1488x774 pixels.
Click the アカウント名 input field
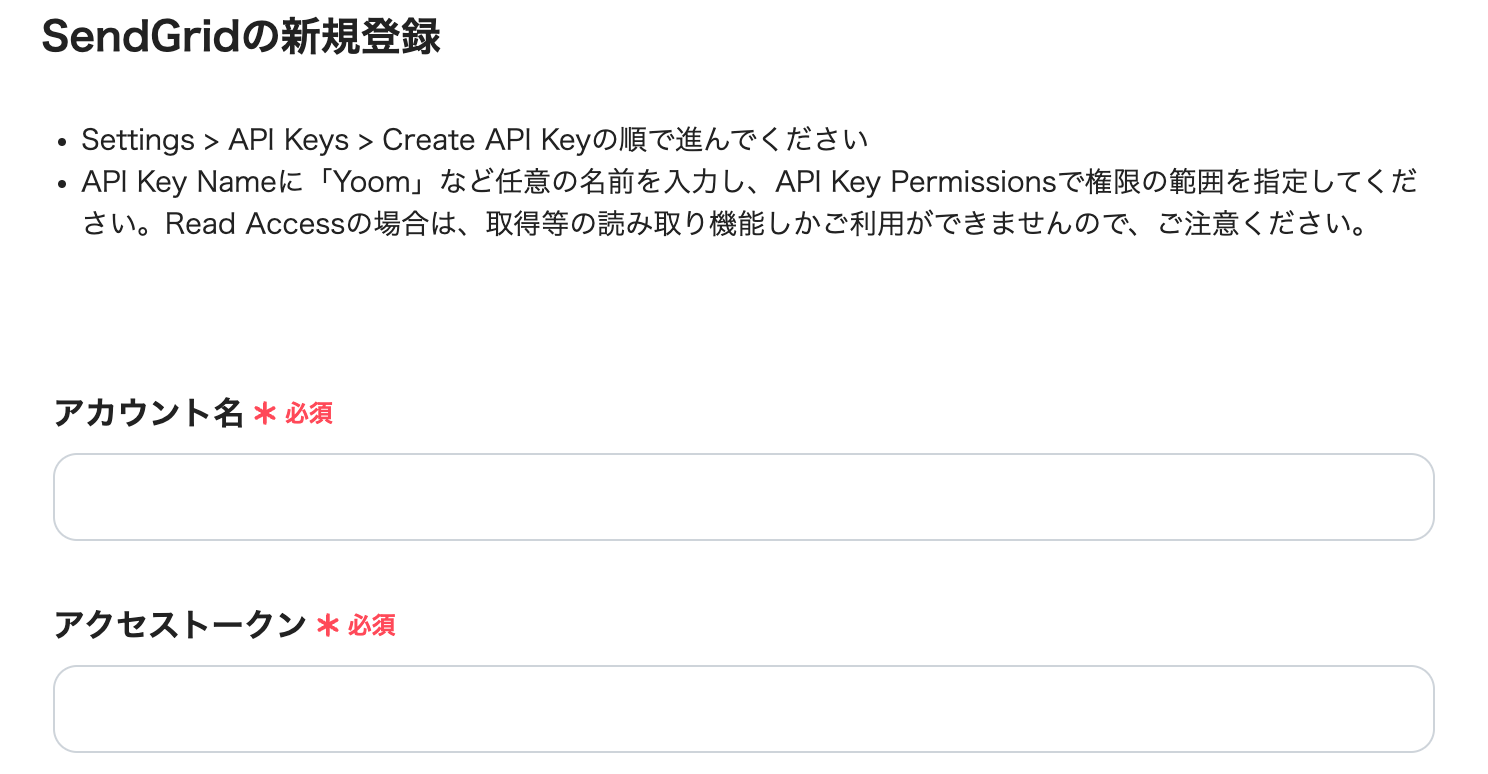[x=743, y=497]
